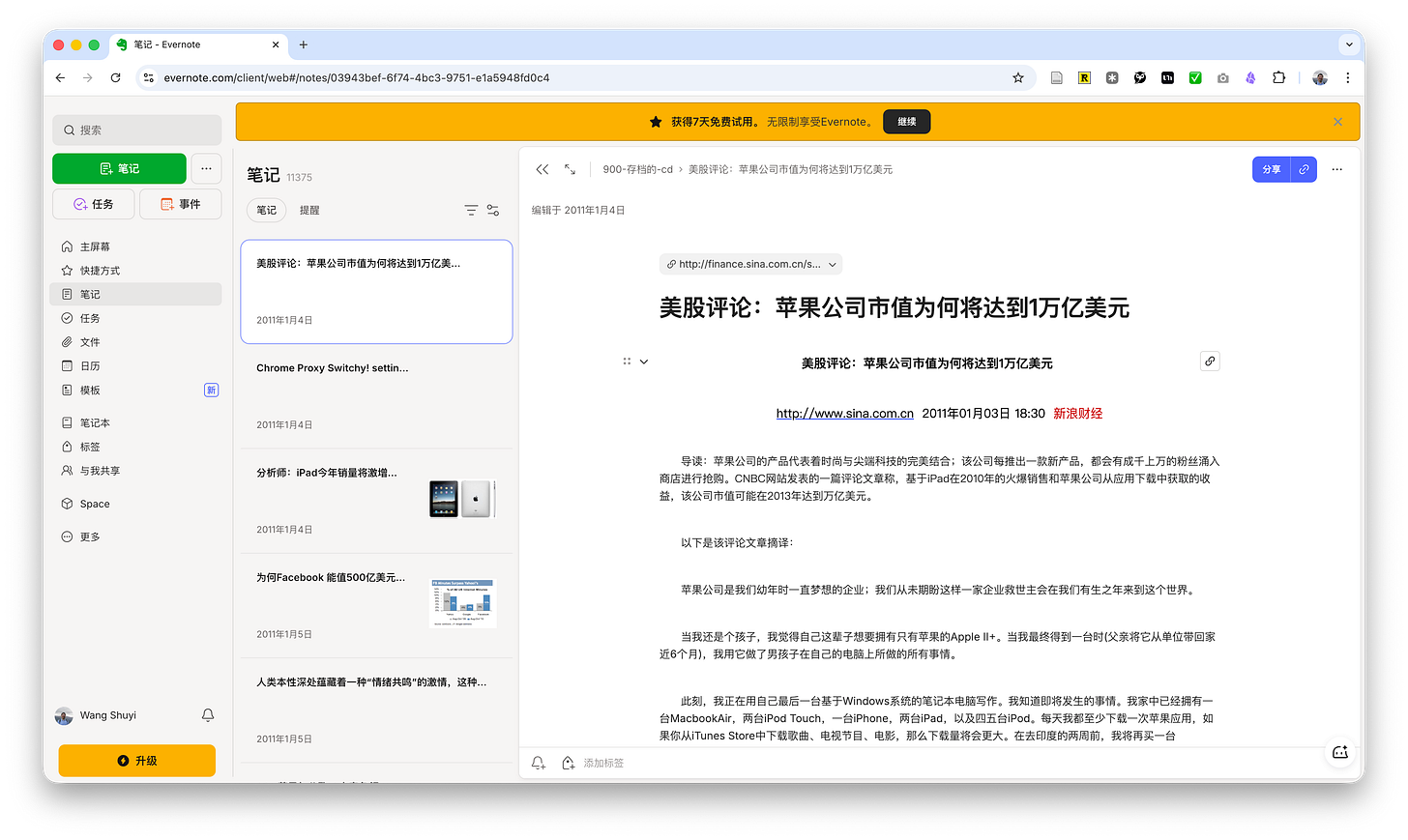Open more options next to new note button
Screen dimensions: 1408x840
206,168
